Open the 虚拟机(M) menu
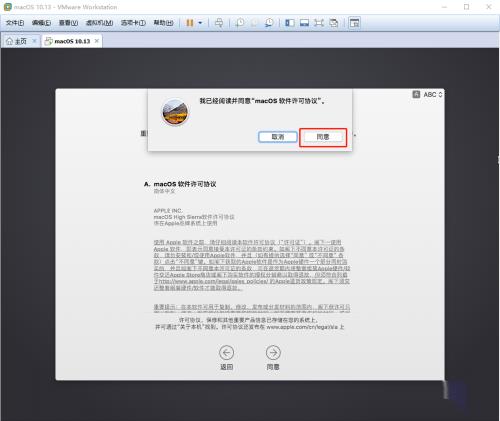The height and width of the screenshot is (421, 500). coord(99,23)
